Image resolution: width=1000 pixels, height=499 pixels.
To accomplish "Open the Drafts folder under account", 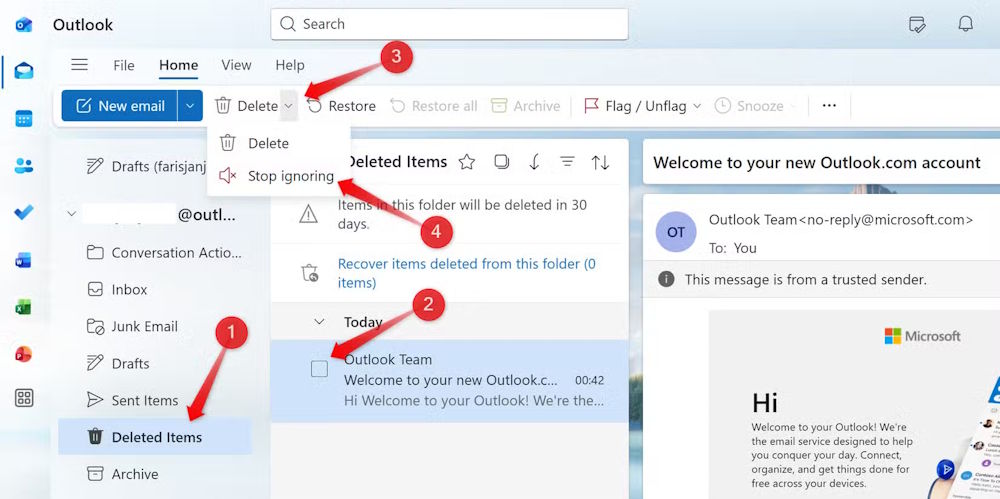I will tap(154, 364).
